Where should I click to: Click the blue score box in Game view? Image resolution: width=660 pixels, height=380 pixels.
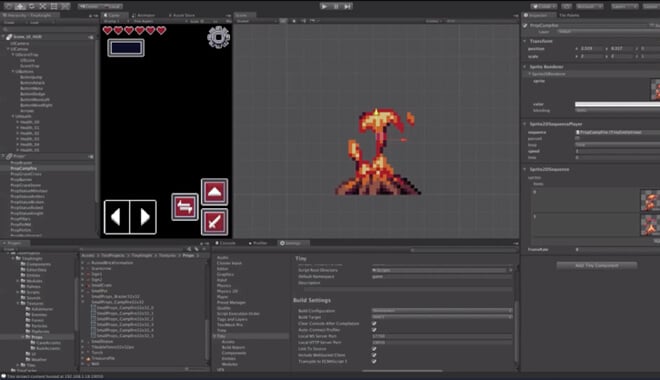[126, 48]
